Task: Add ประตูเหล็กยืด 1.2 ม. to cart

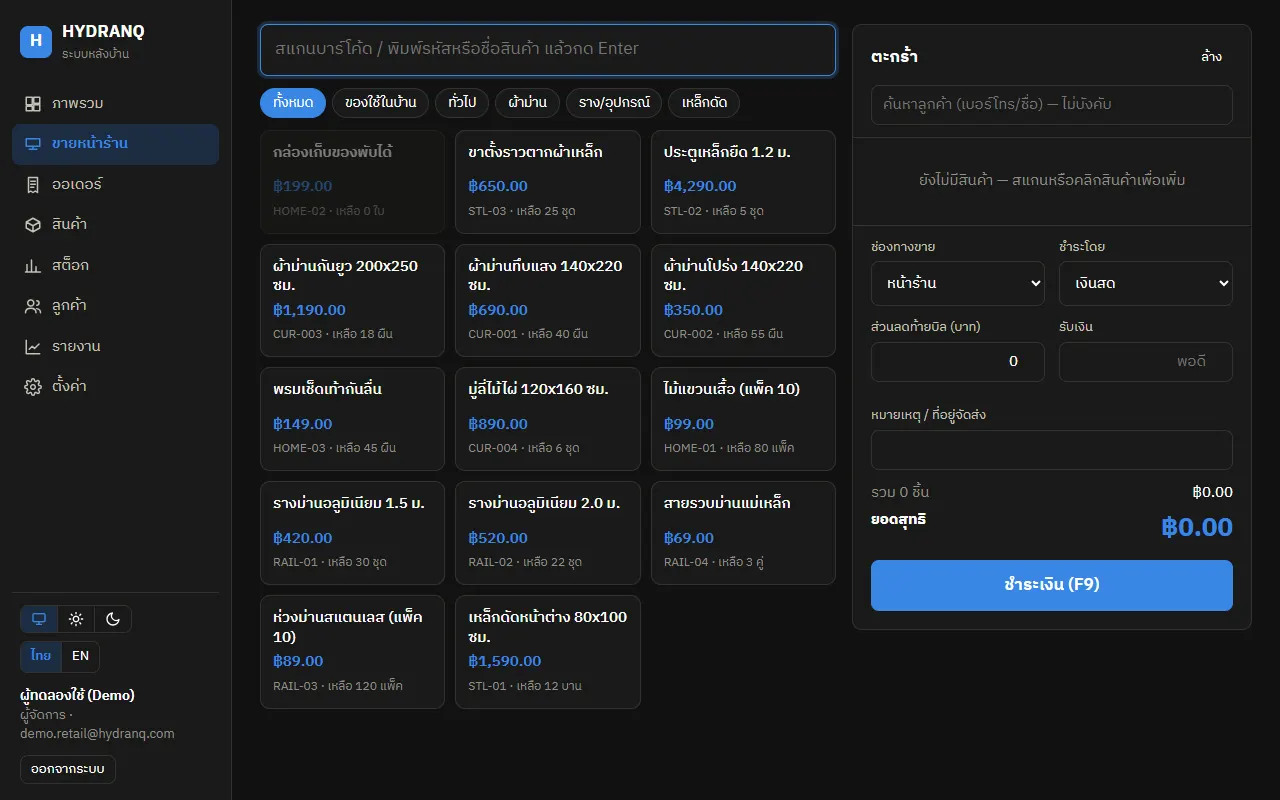Action: pos(743,182)
